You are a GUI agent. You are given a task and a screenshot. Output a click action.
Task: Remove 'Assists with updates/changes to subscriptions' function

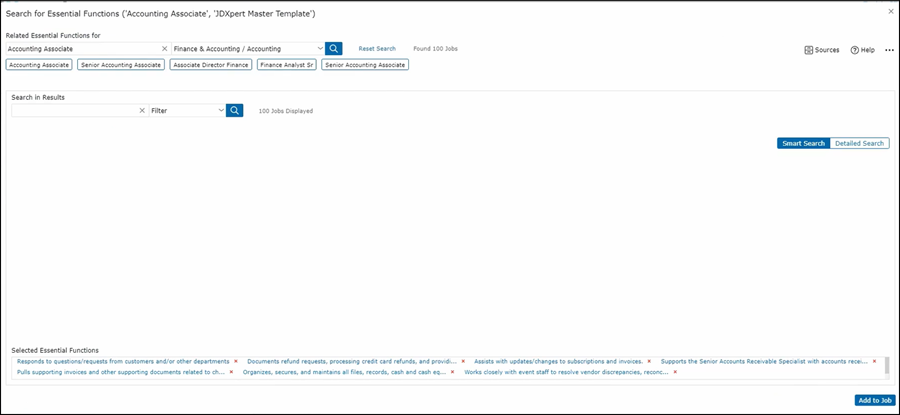pos(649,361)
